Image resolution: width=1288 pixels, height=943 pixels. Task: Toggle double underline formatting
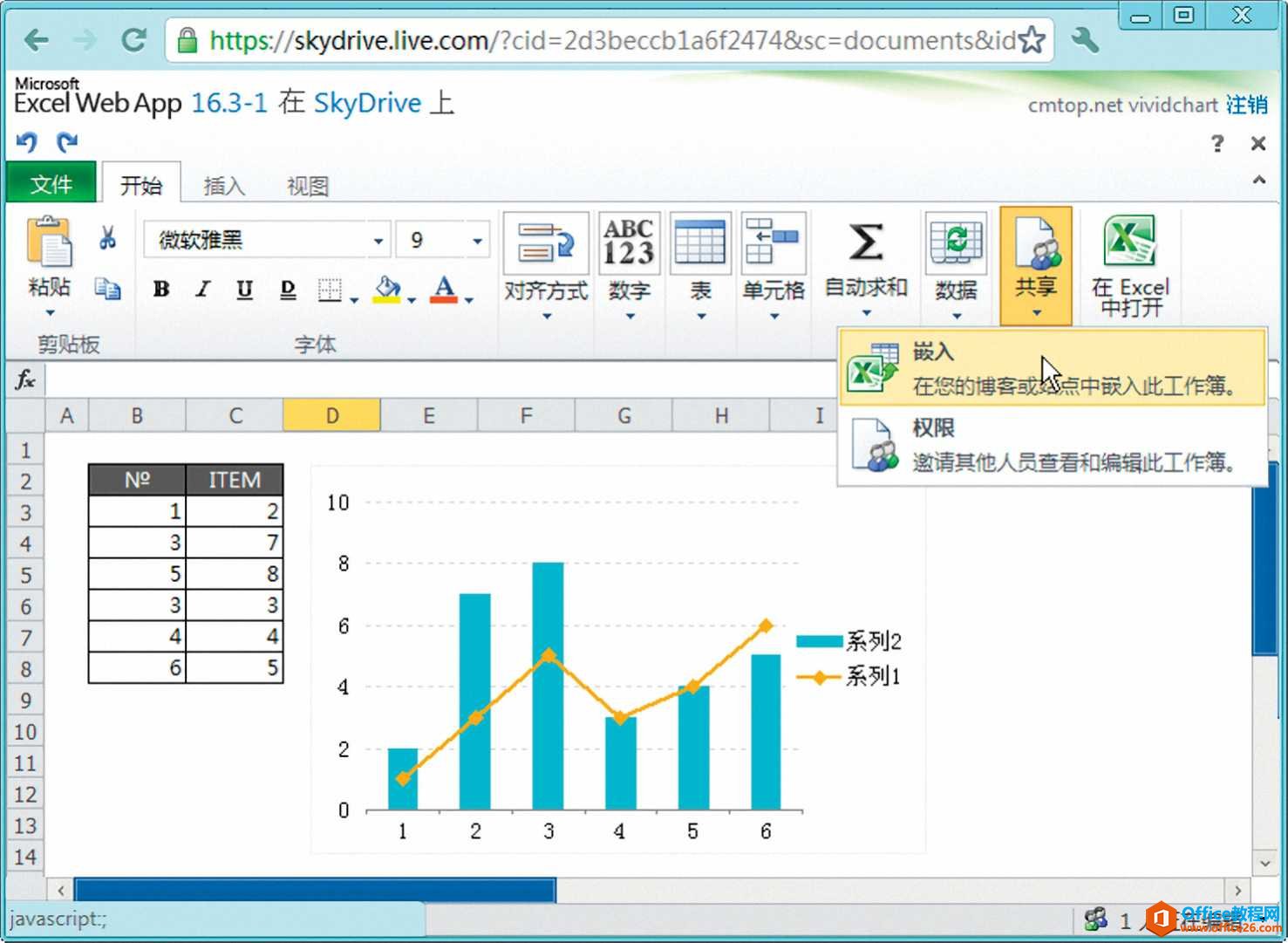pyautogui.click(x=288, y=290)
